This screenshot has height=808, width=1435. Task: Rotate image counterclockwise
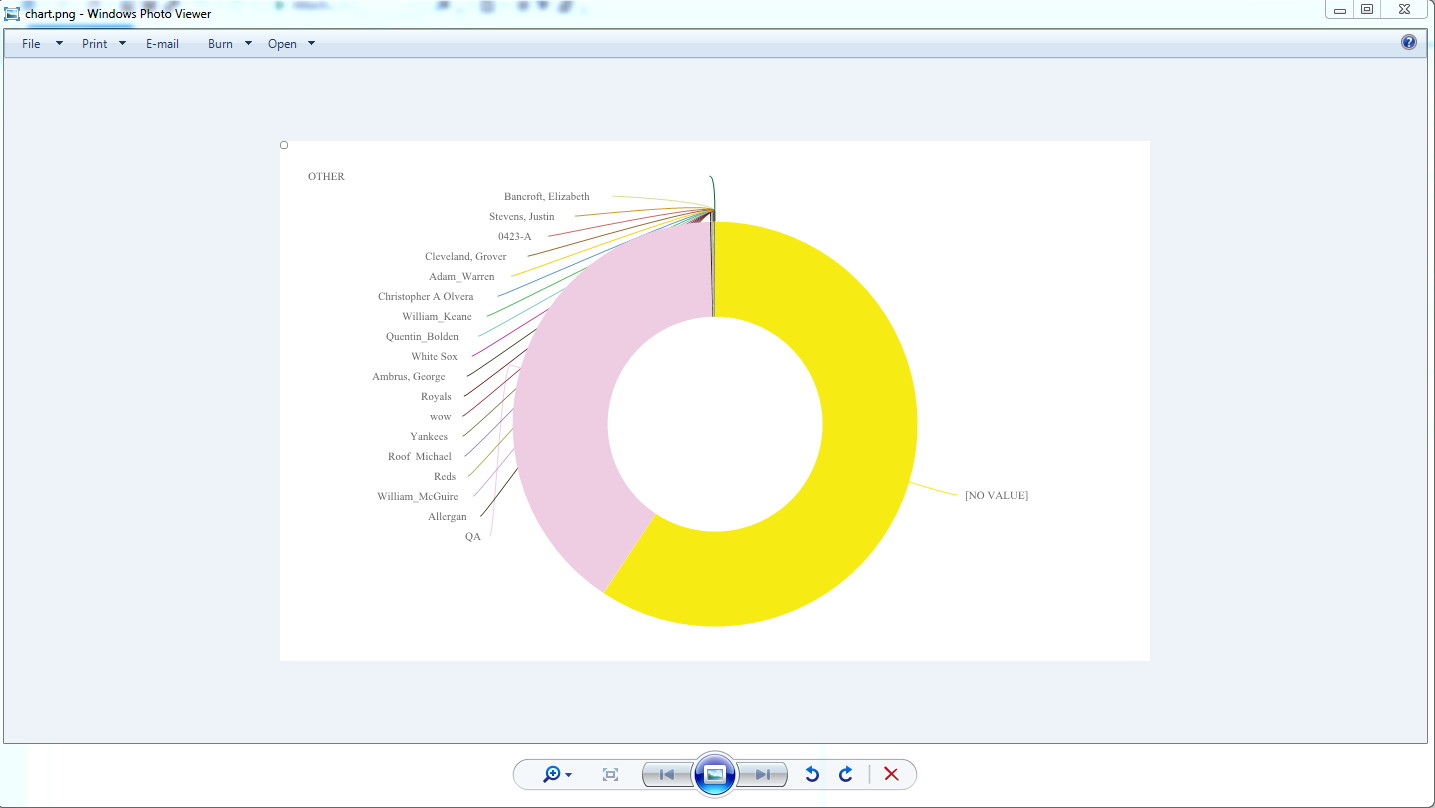[812, 774]
